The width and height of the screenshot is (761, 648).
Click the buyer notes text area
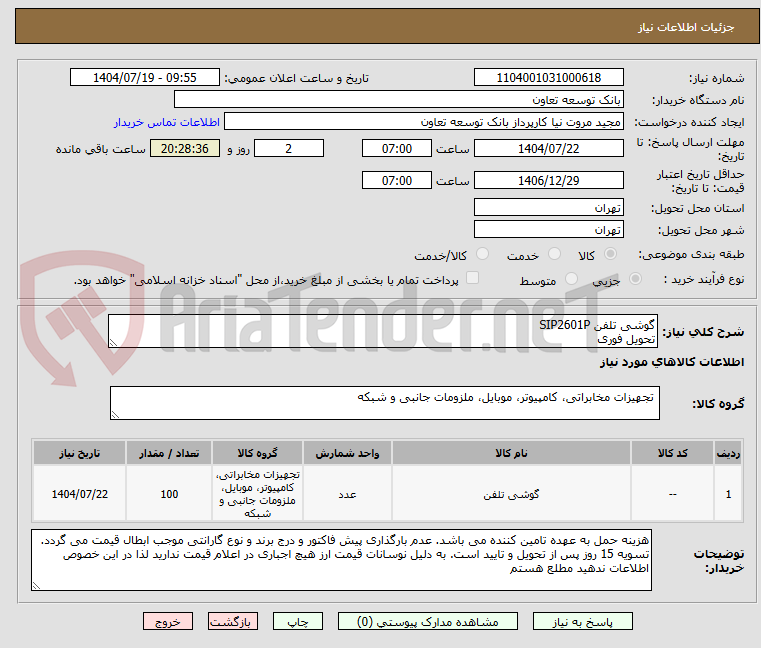tap(341, 560)
